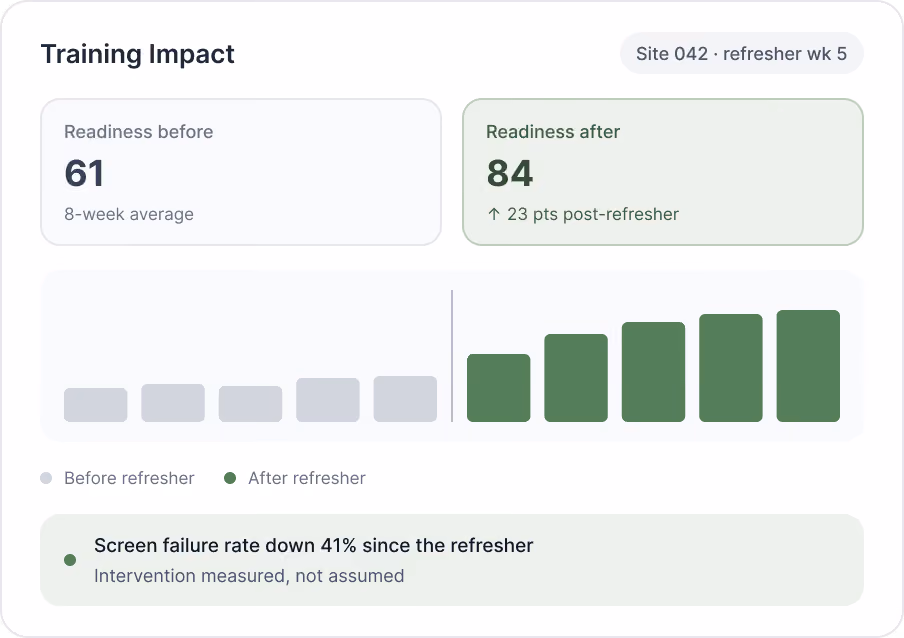Select the fourth green bar in the chart

(x=731, y=368)
